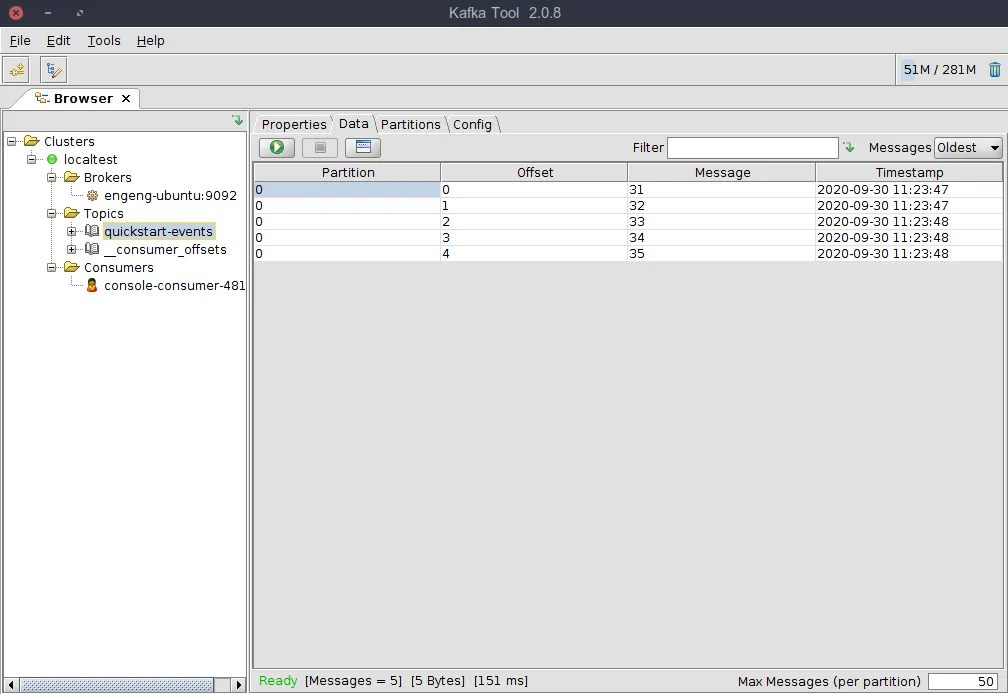1008x694 pixels.
Task: Collapse the Brokers folder in tree
Action: pos(51,178)
